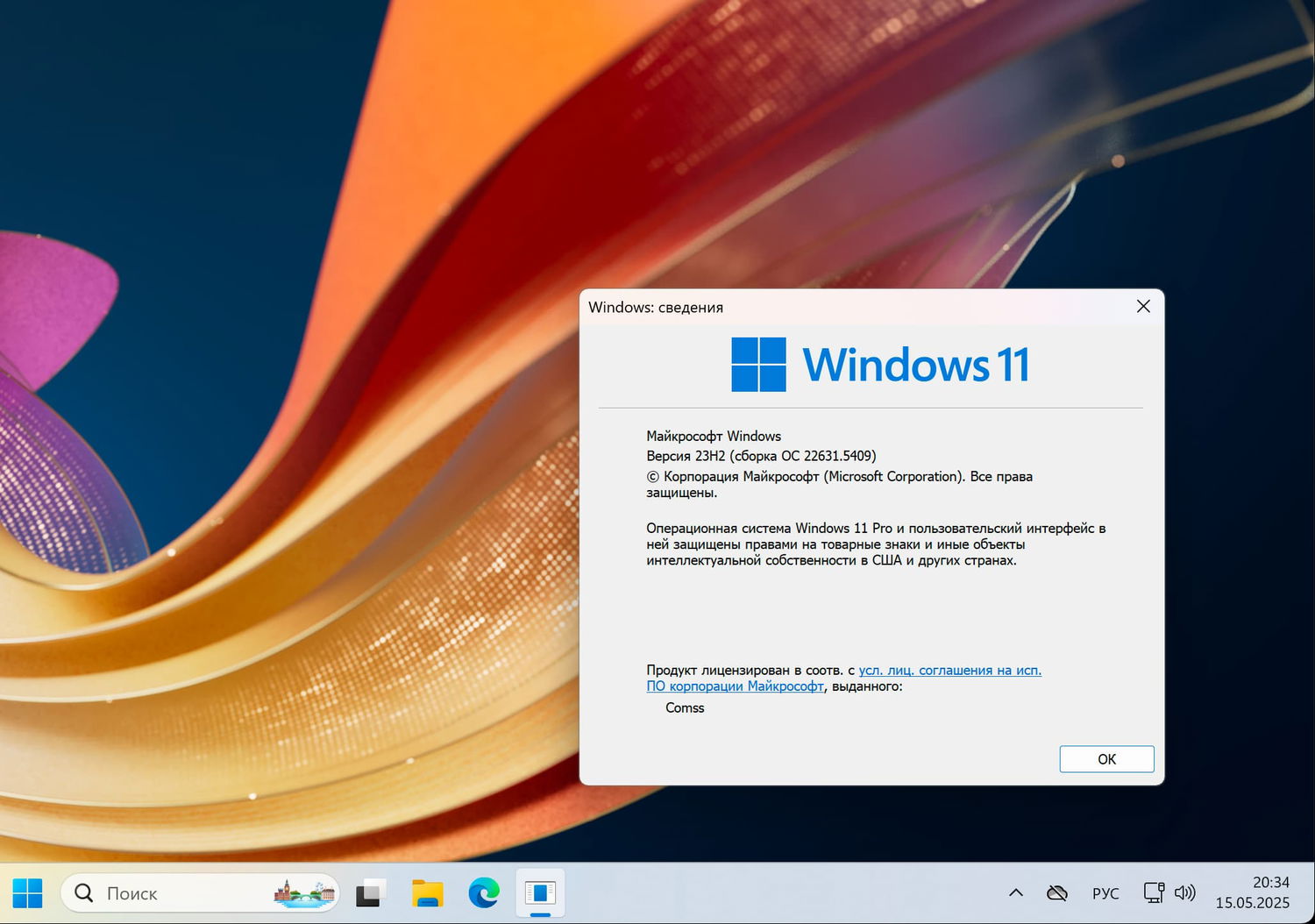Open the volume speaker tray icon

(1185, 893)
